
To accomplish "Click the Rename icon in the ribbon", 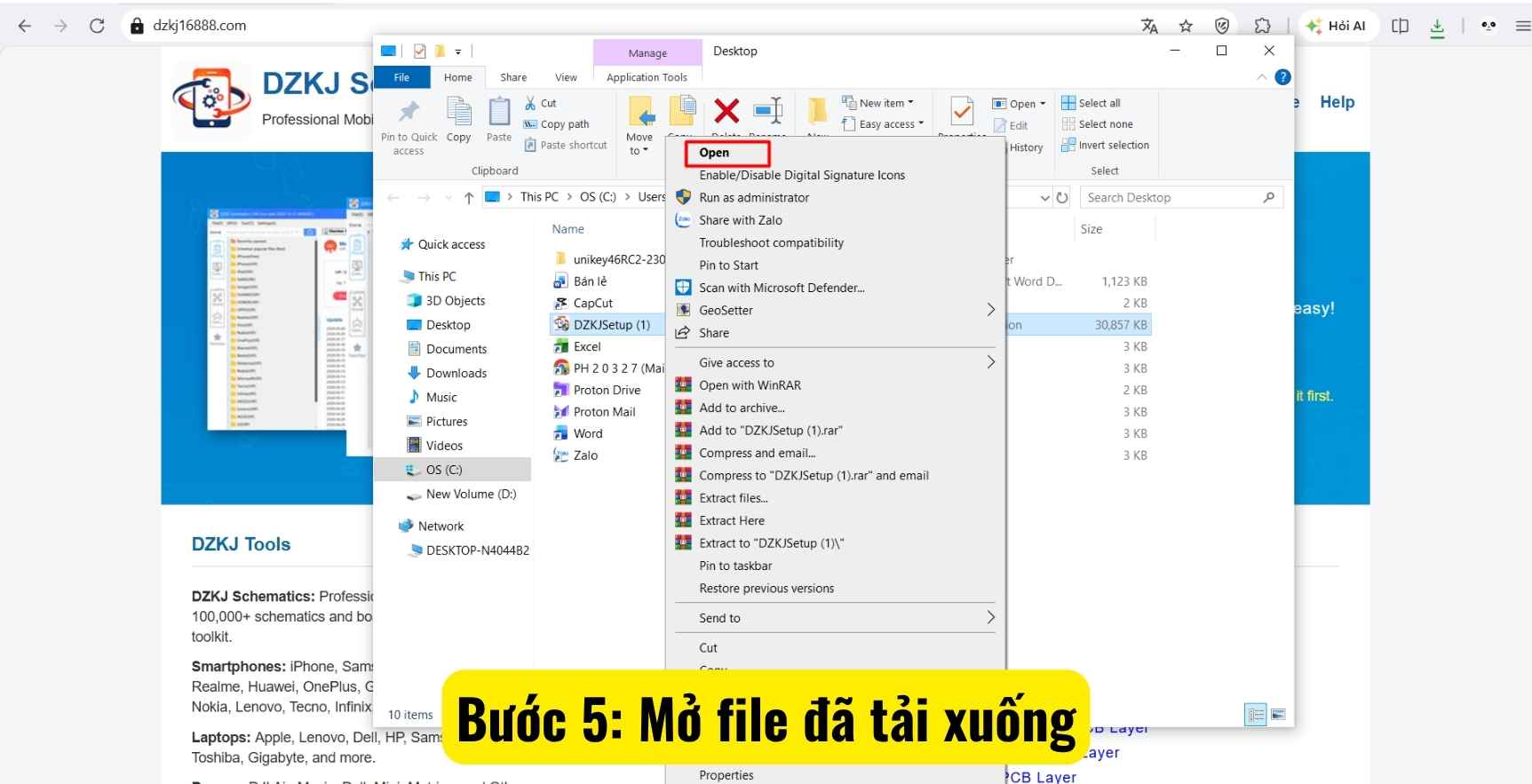I will pos(767,110).
